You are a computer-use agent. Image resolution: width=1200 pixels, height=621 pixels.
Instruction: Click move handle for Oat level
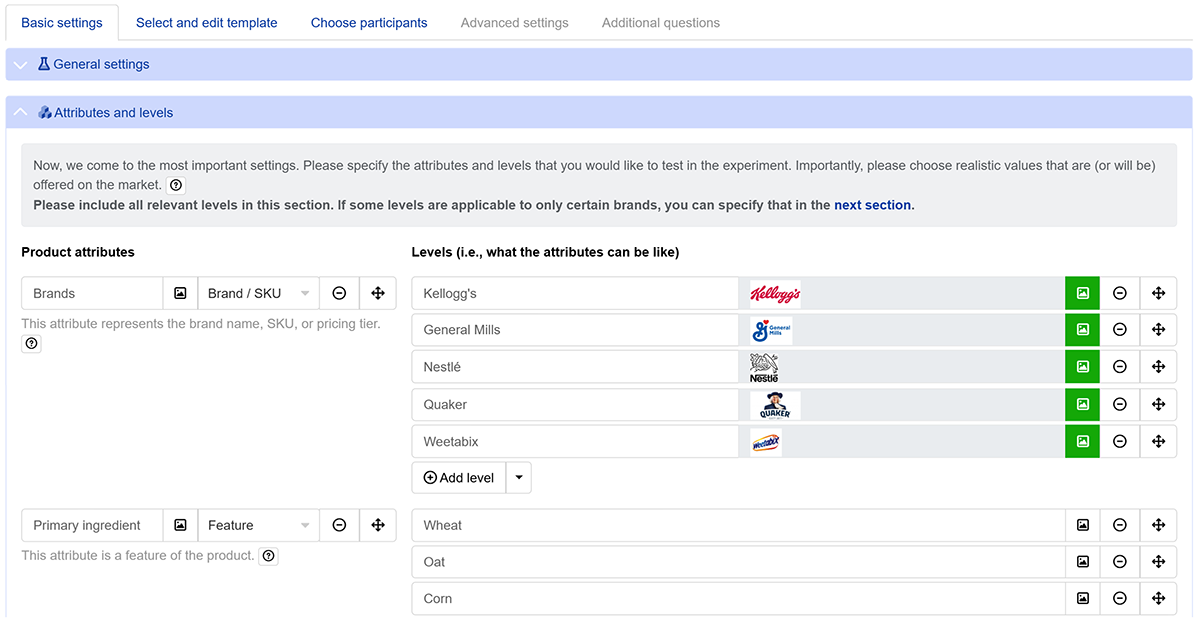1158,562
